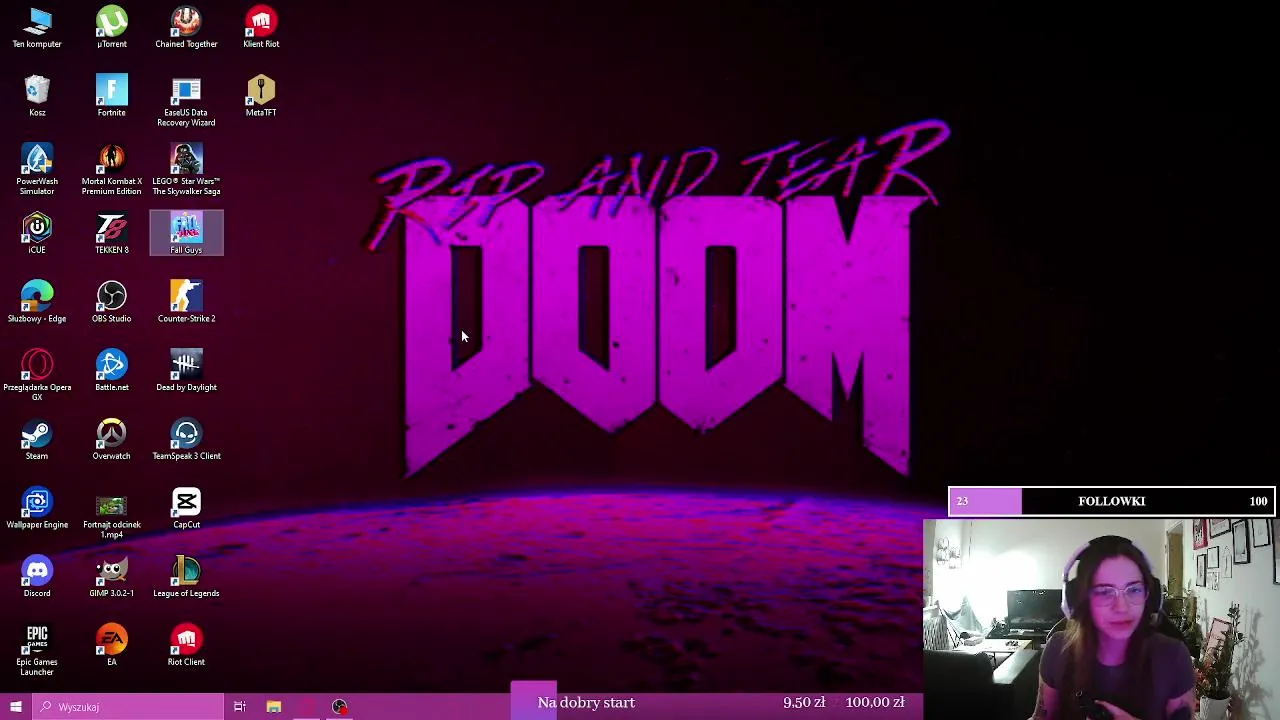Launch LEGO Star Wars Skywalker Saga
The height and width of the screenshot is (720, 1280).
(186, 169)
